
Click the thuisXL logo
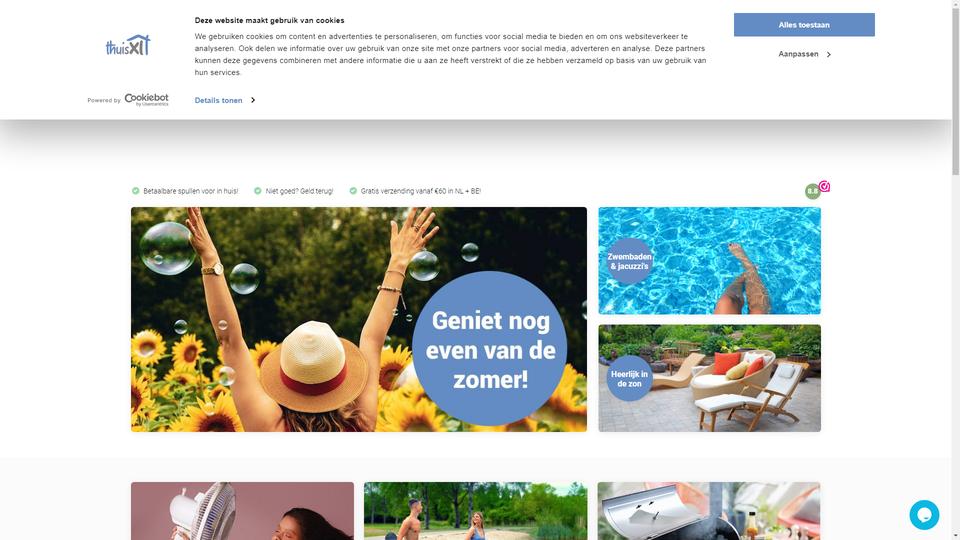[128, 45]
